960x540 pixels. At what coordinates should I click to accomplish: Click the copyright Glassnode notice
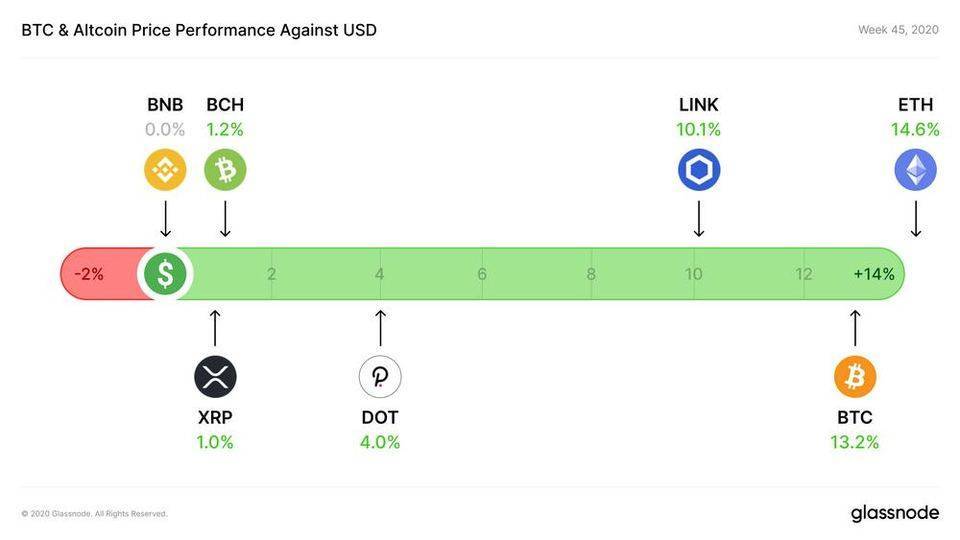pos(94,514)
